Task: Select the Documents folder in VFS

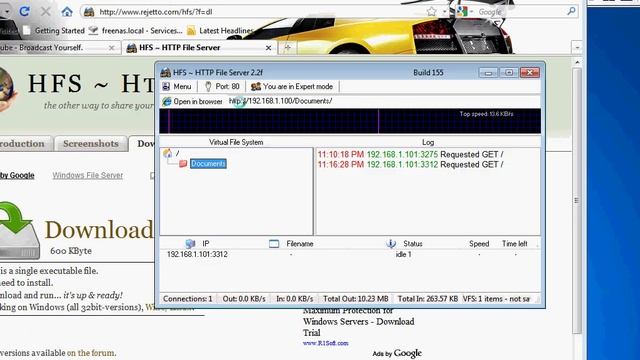Action: (x=208, y=164)
